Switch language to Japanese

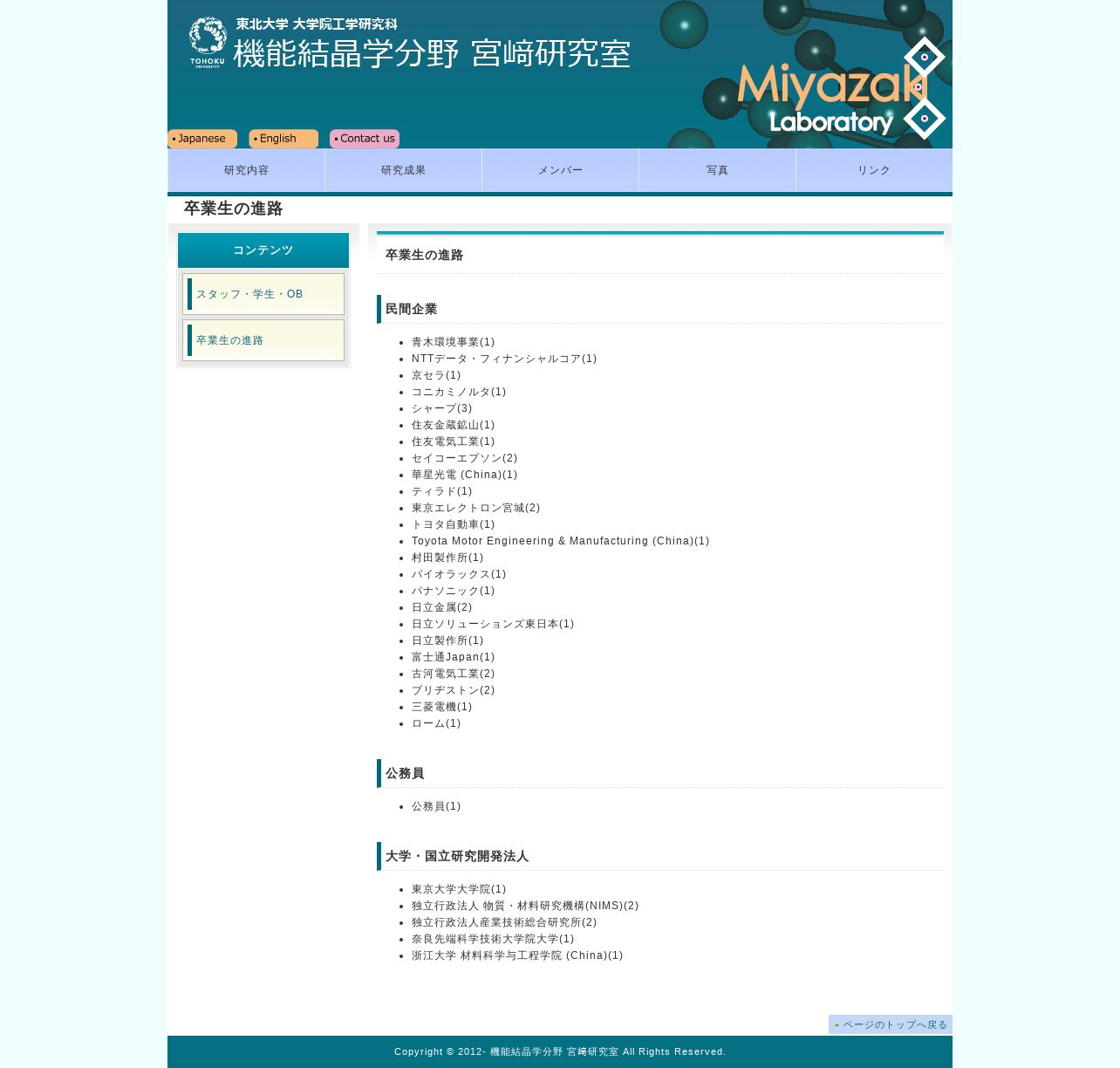tap(202, 139)
